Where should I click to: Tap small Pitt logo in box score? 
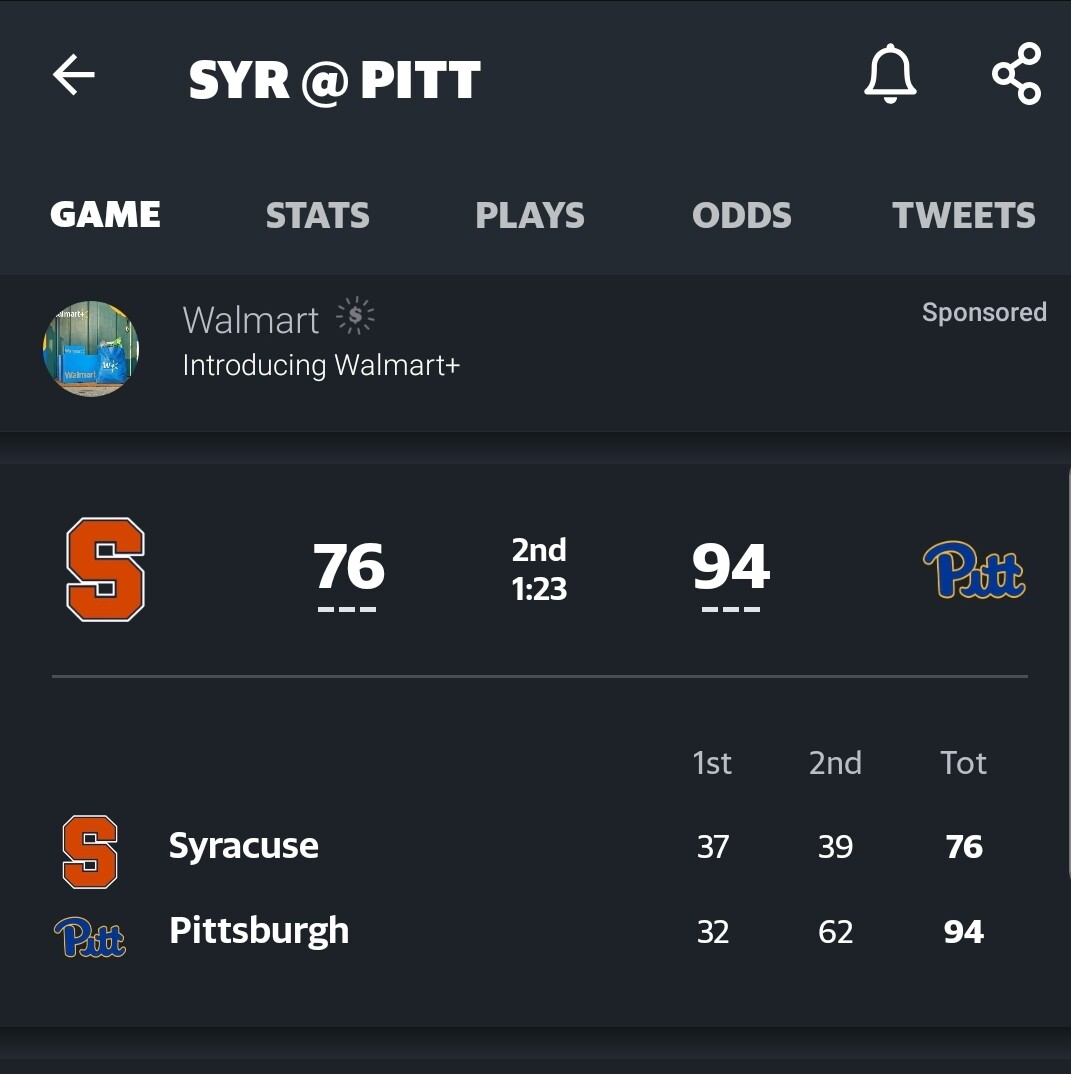tap(90, 936)
